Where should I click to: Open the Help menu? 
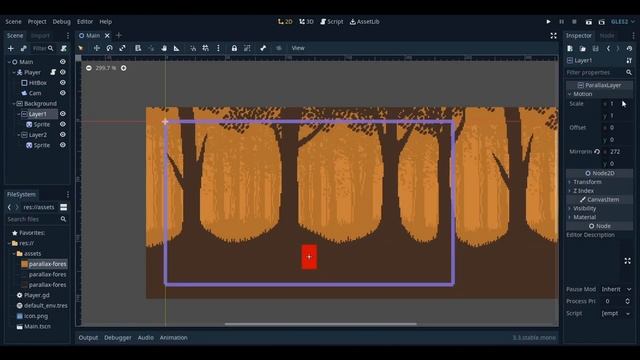click(x=106, y=22)
